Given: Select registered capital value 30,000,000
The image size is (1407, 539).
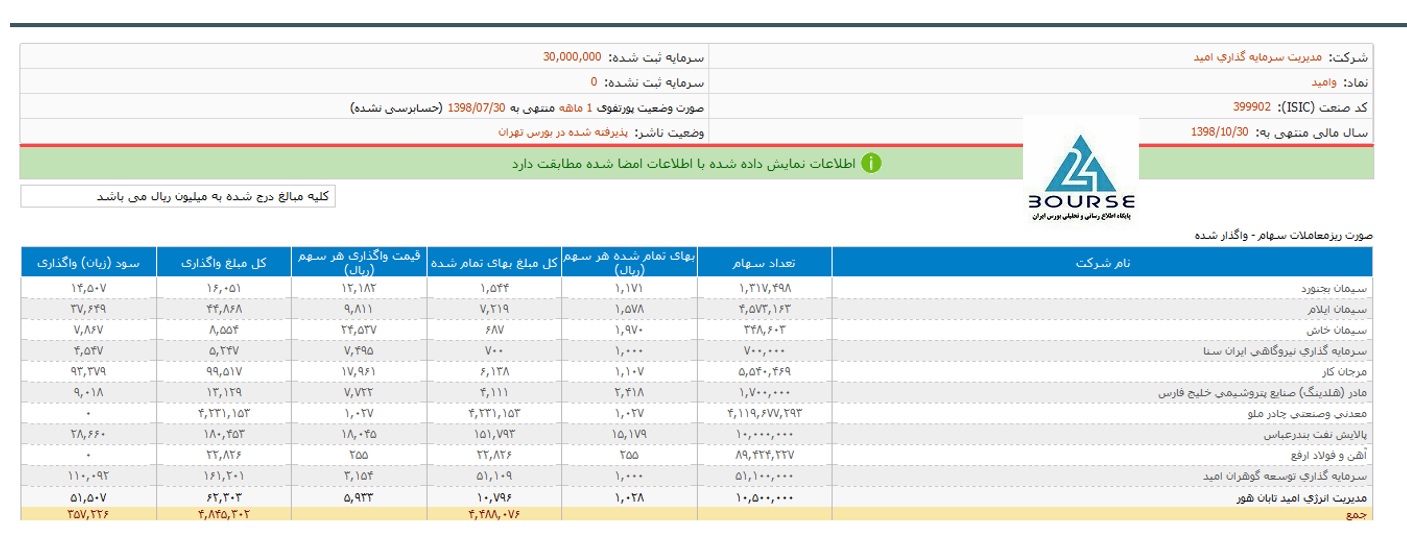Looking at the screenshot, I should 572,57.
